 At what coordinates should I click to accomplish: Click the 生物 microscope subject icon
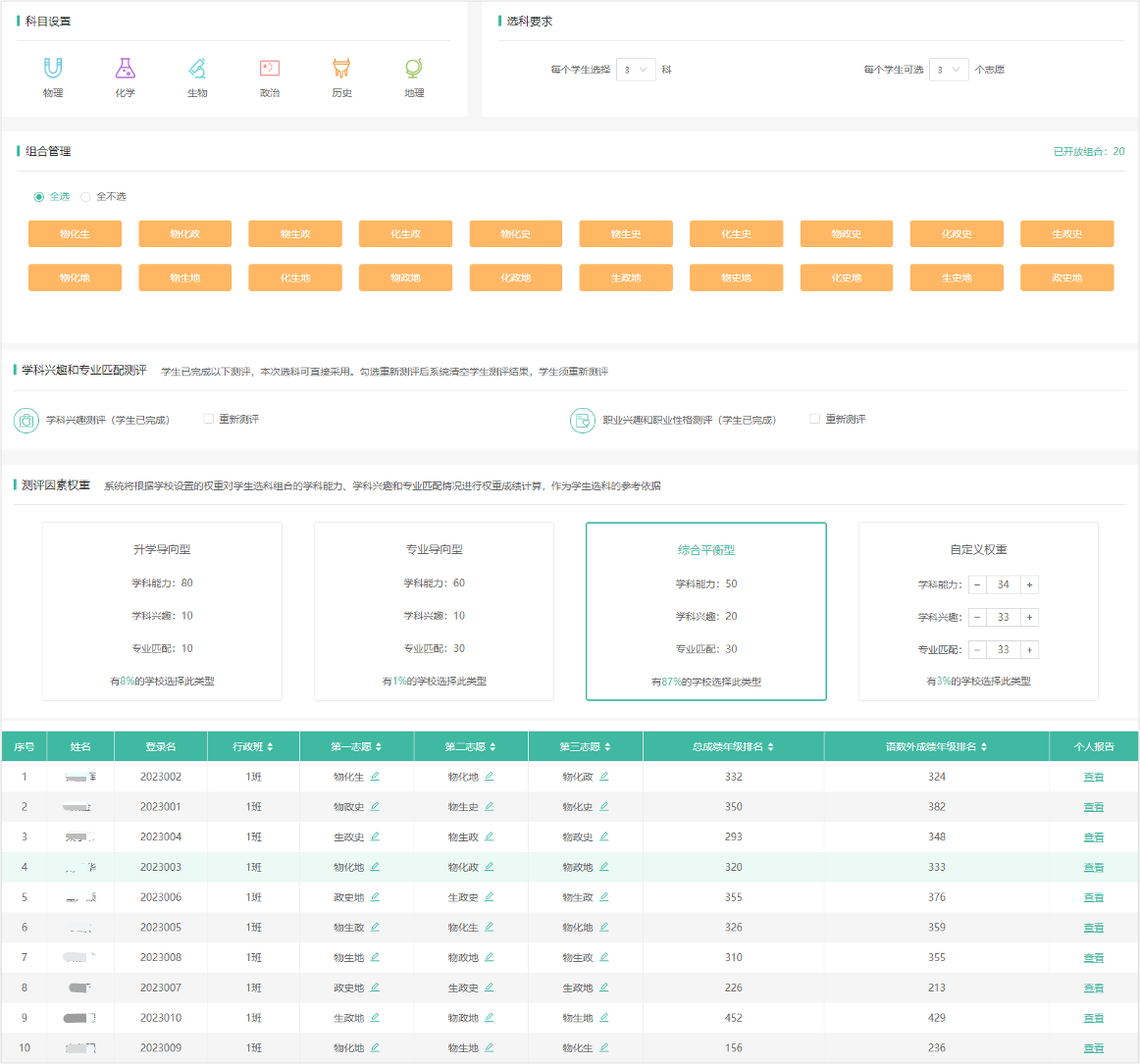pyautogui.click(x=197, y=69)
